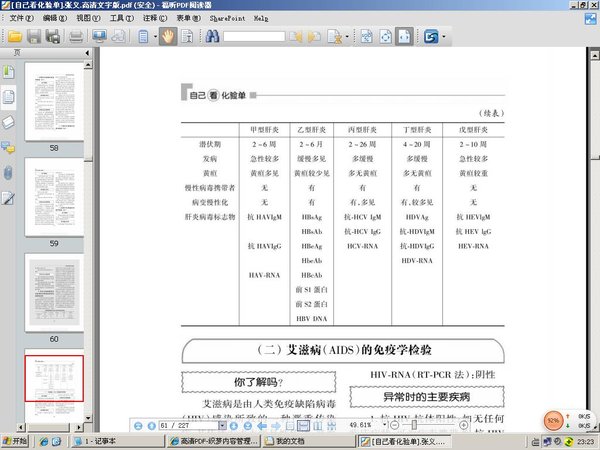Screen dimensions: 600x450
Task: Click the find next result icon
Action: coord(314,37)
